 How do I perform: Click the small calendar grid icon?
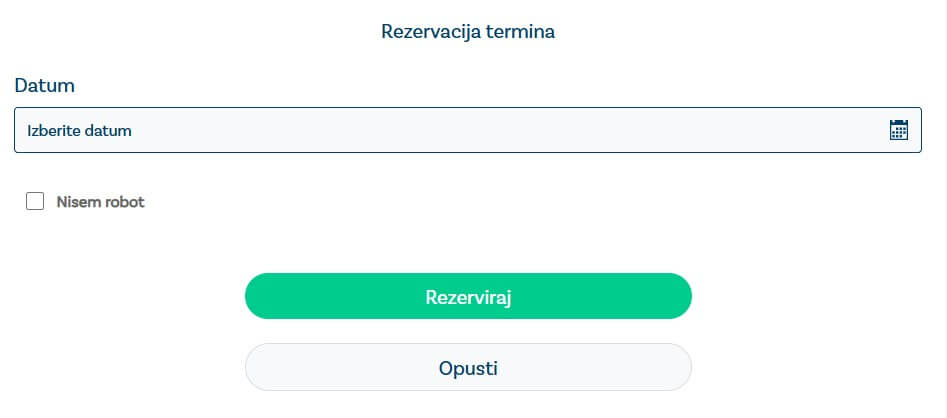[898, 130]
